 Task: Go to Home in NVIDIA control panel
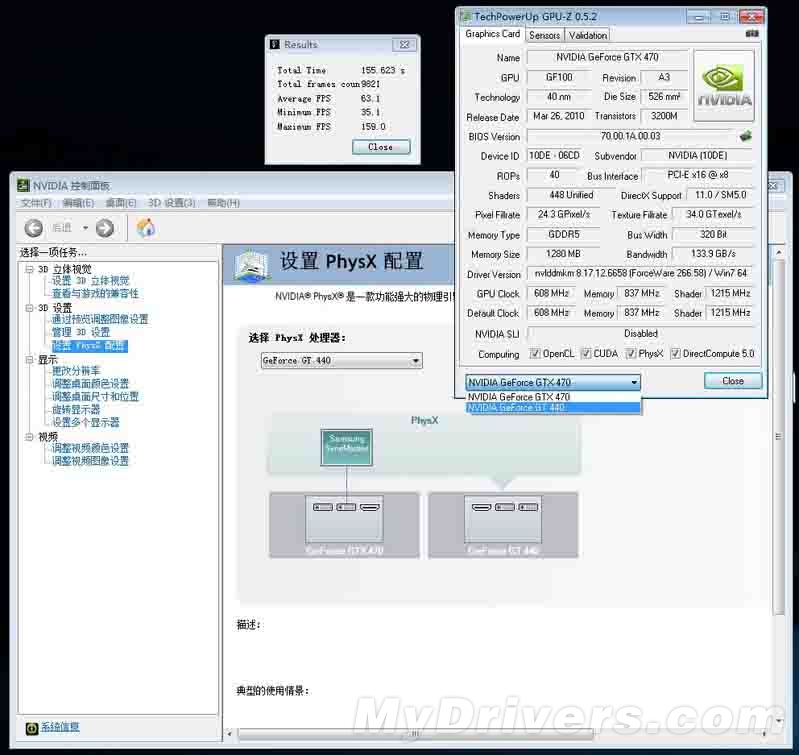pos(146,227)
